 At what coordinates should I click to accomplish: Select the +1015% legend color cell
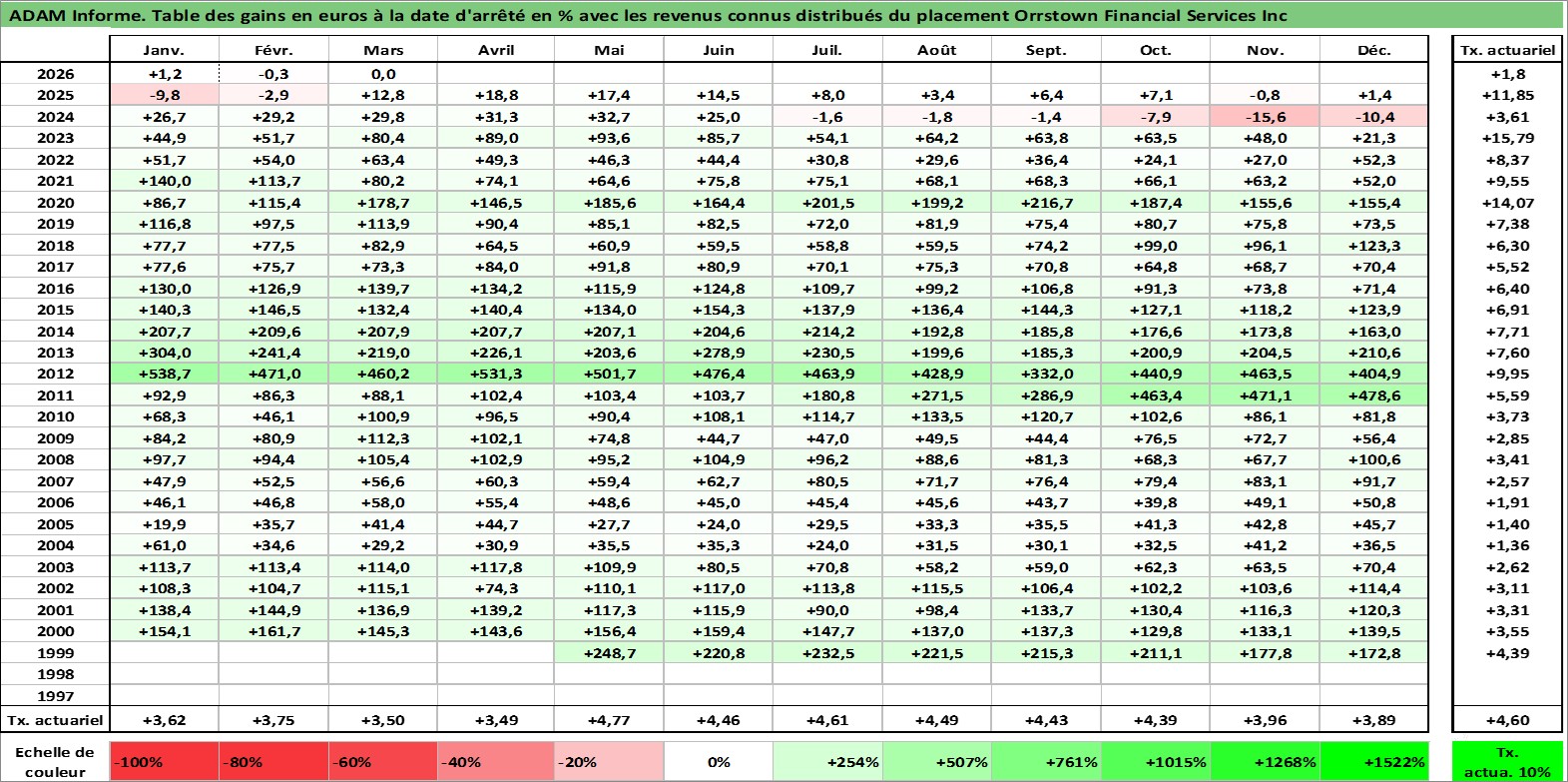(x=1156, y=761)
